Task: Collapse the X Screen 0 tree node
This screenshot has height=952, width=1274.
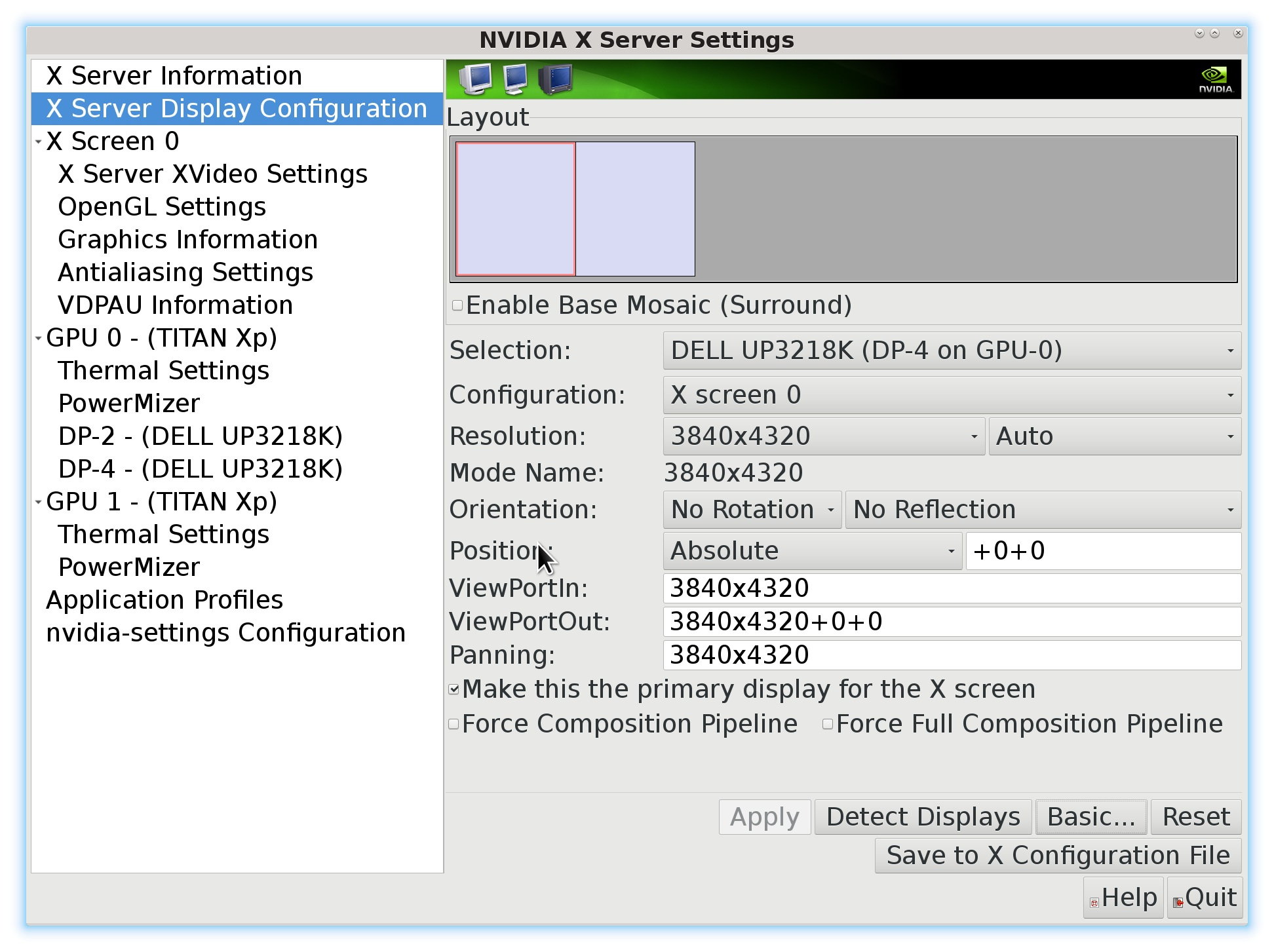Action: [x=39, y=142]
